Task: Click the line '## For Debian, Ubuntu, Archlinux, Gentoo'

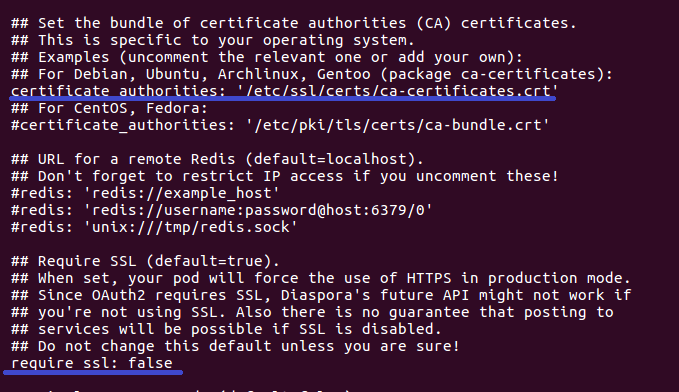Action: [312, 74]
